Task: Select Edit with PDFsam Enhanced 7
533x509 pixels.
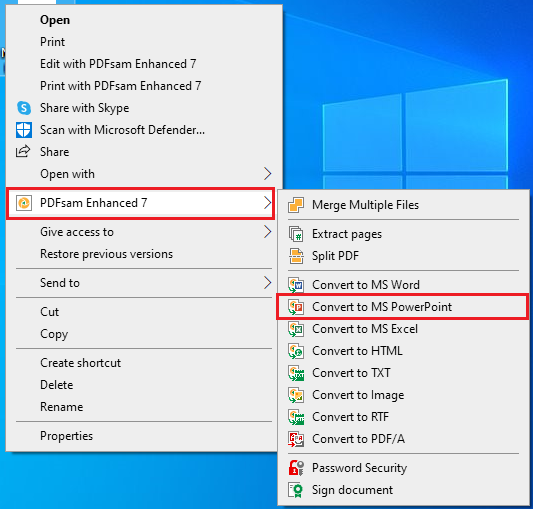Action: 118,64
